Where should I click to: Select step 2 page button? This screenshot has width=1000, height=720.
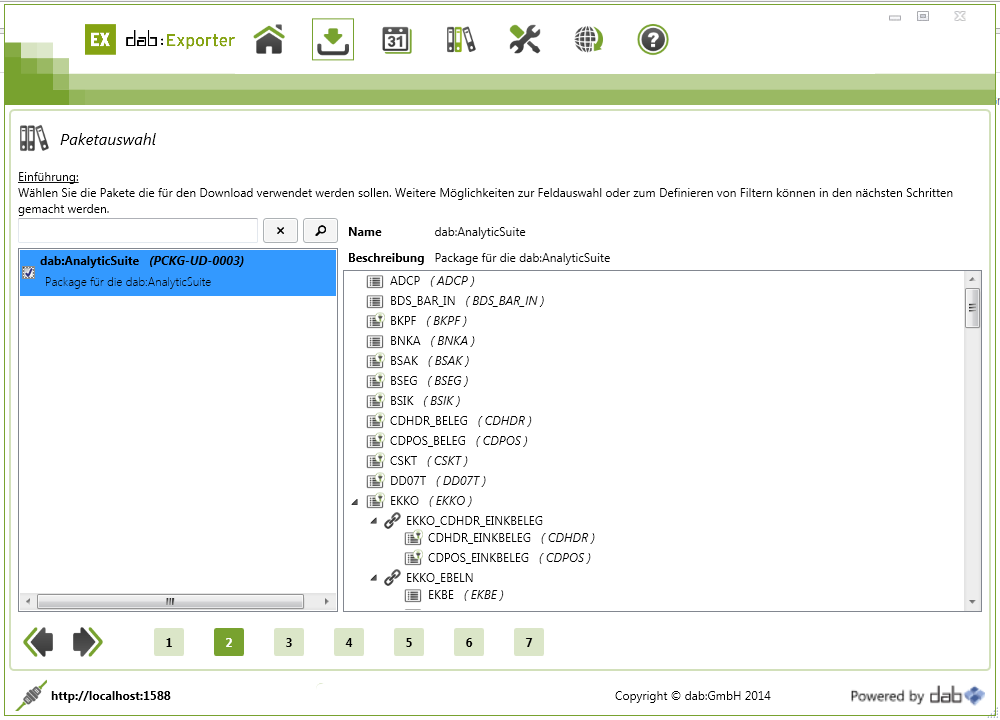pyautogui.click(x=229, y=642)
